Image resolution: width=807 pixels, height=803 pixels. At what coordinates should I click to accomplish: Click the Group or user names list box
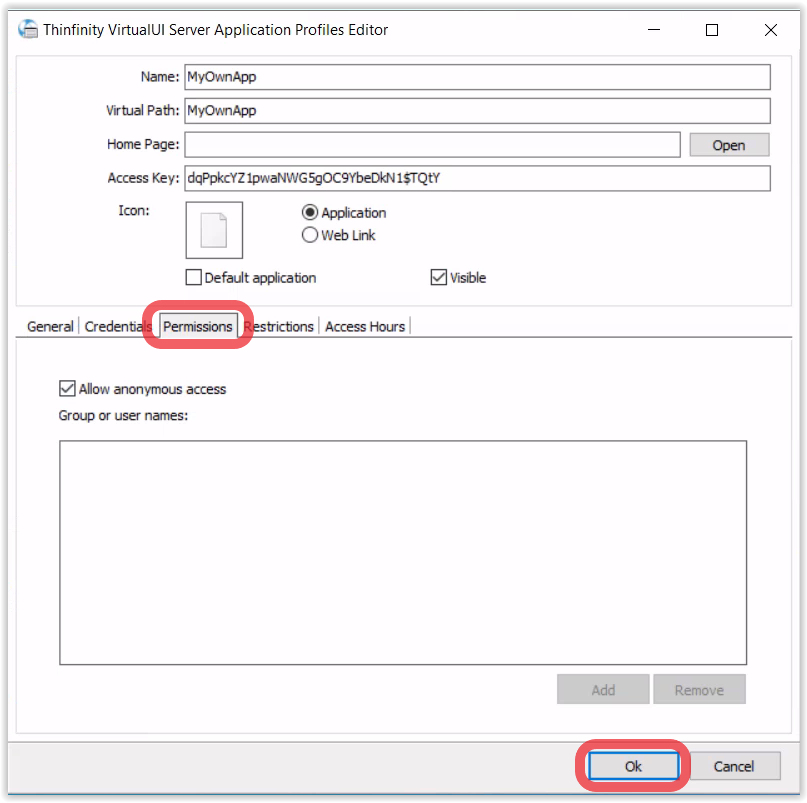[403, 552]
